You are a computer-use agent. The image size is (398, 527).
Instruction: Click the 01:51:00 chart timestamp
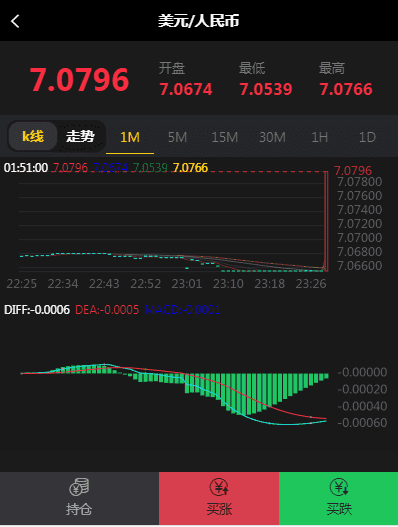pyautogui.click(x=26, y=167)
